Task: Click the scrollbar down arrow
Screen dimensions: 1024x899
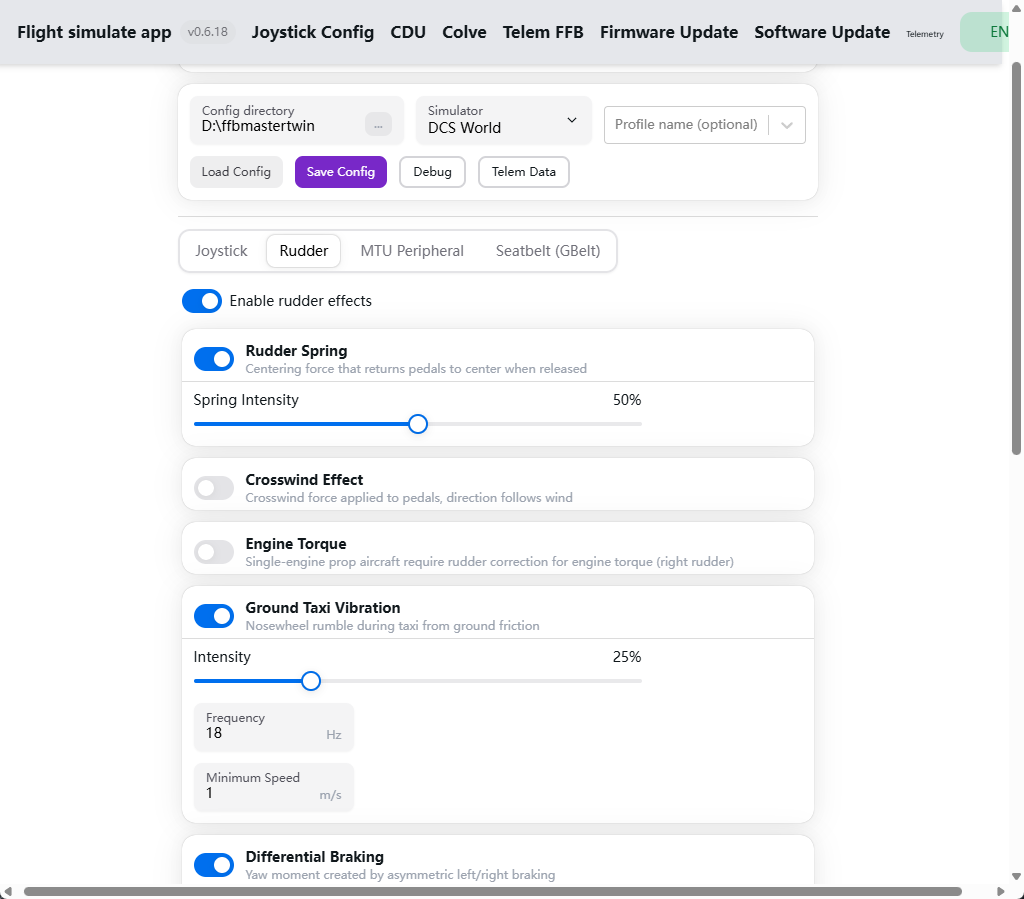Action: [1016, 876]
